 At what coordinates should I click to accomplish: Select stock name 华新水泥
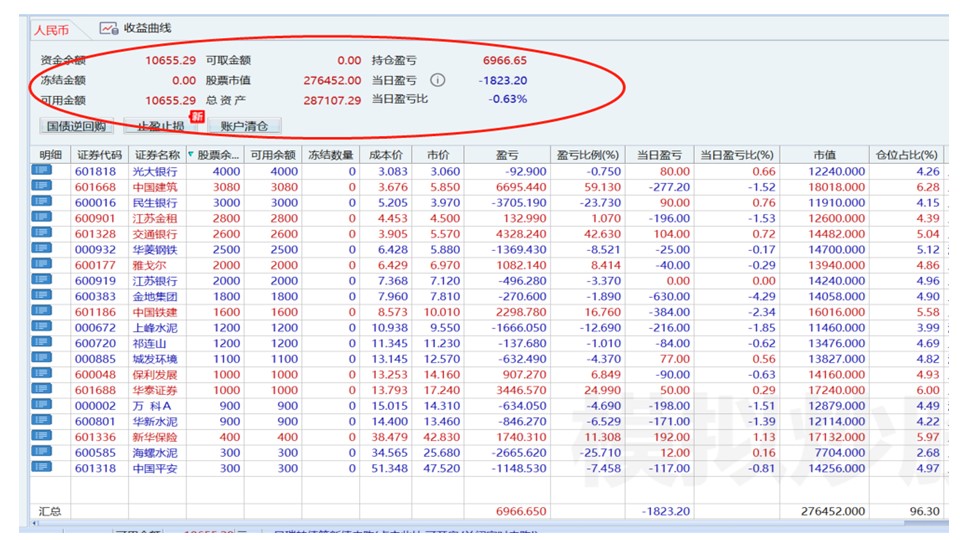pyautogui.click(x=155, y=421)
